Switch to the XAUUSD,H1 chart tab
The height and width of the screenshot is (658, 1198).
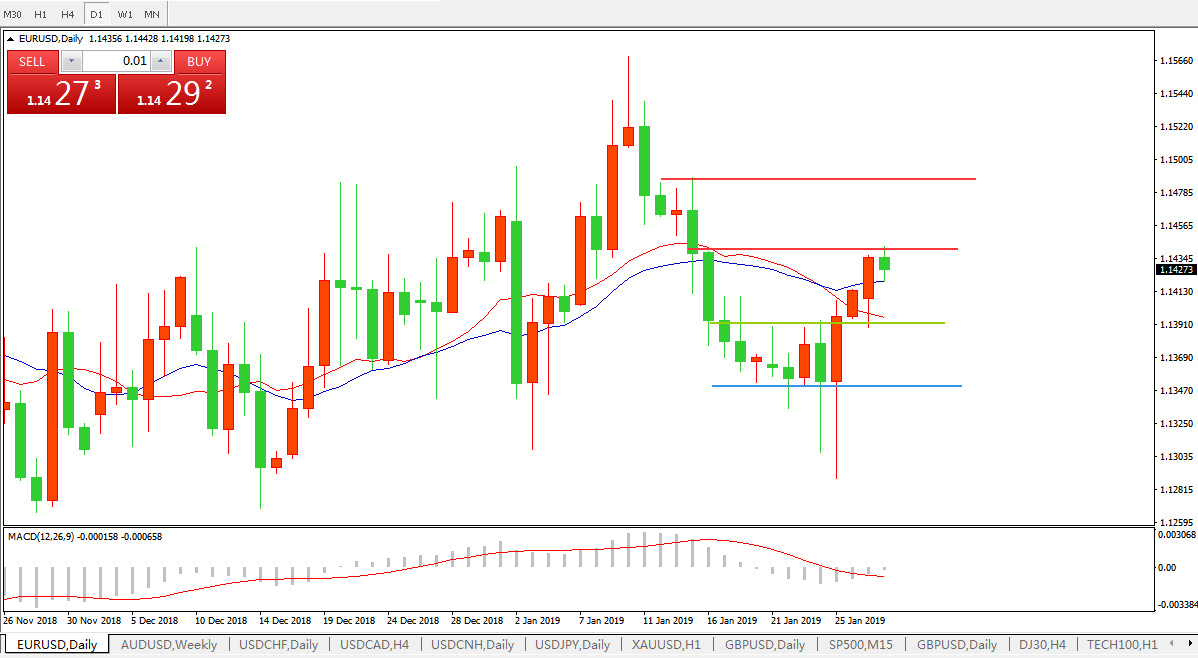pos(666,645)
